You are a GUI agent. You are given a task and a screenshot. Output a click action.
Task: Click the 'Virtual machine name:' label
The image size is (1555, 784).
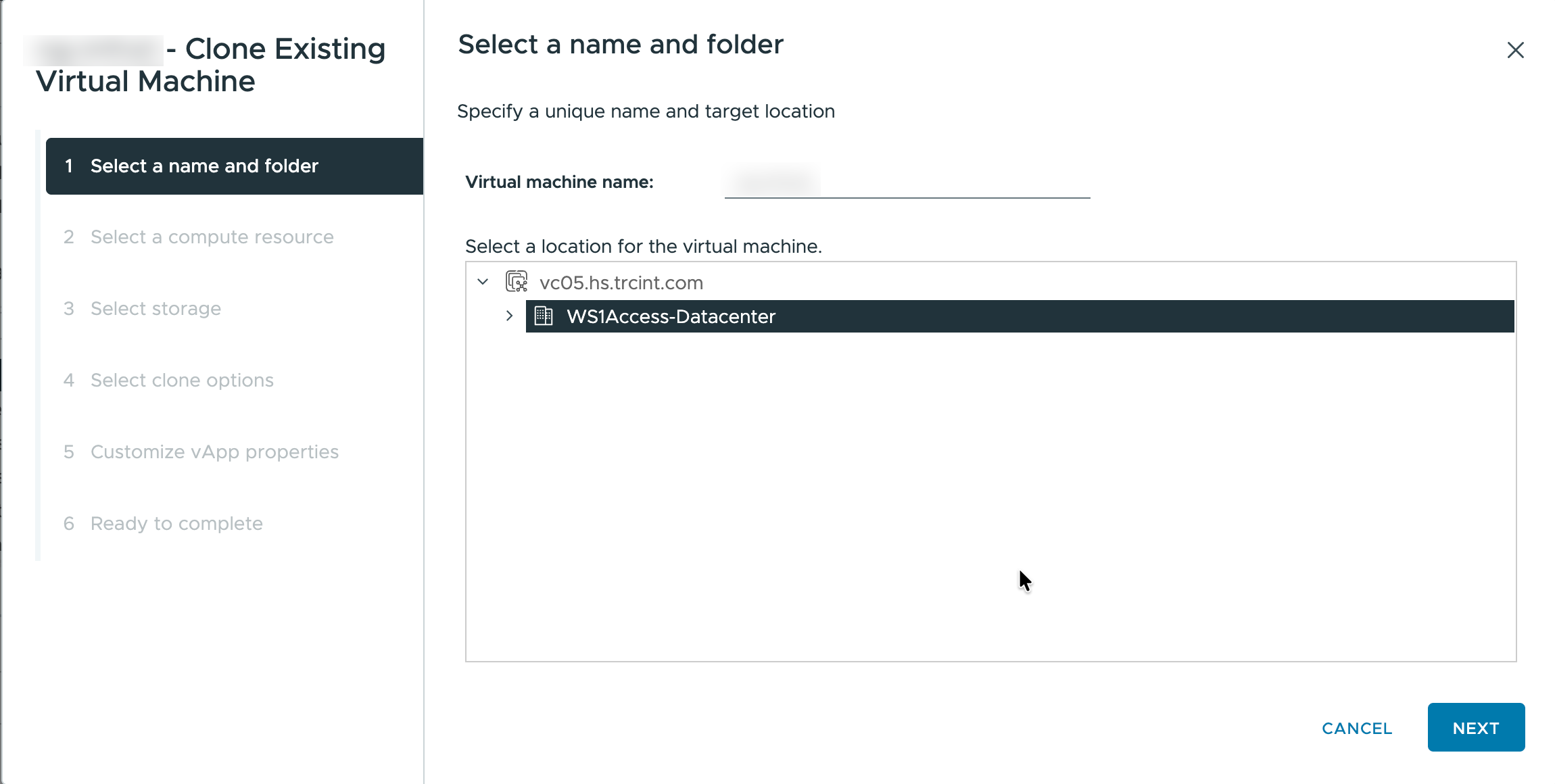tap(559, 182)
